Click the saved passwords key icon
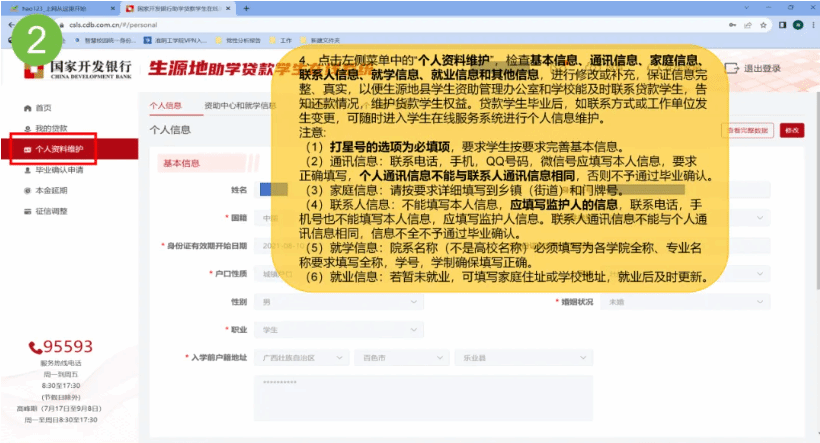This screenshot has width=820, height=443. [x=732, y=25]
